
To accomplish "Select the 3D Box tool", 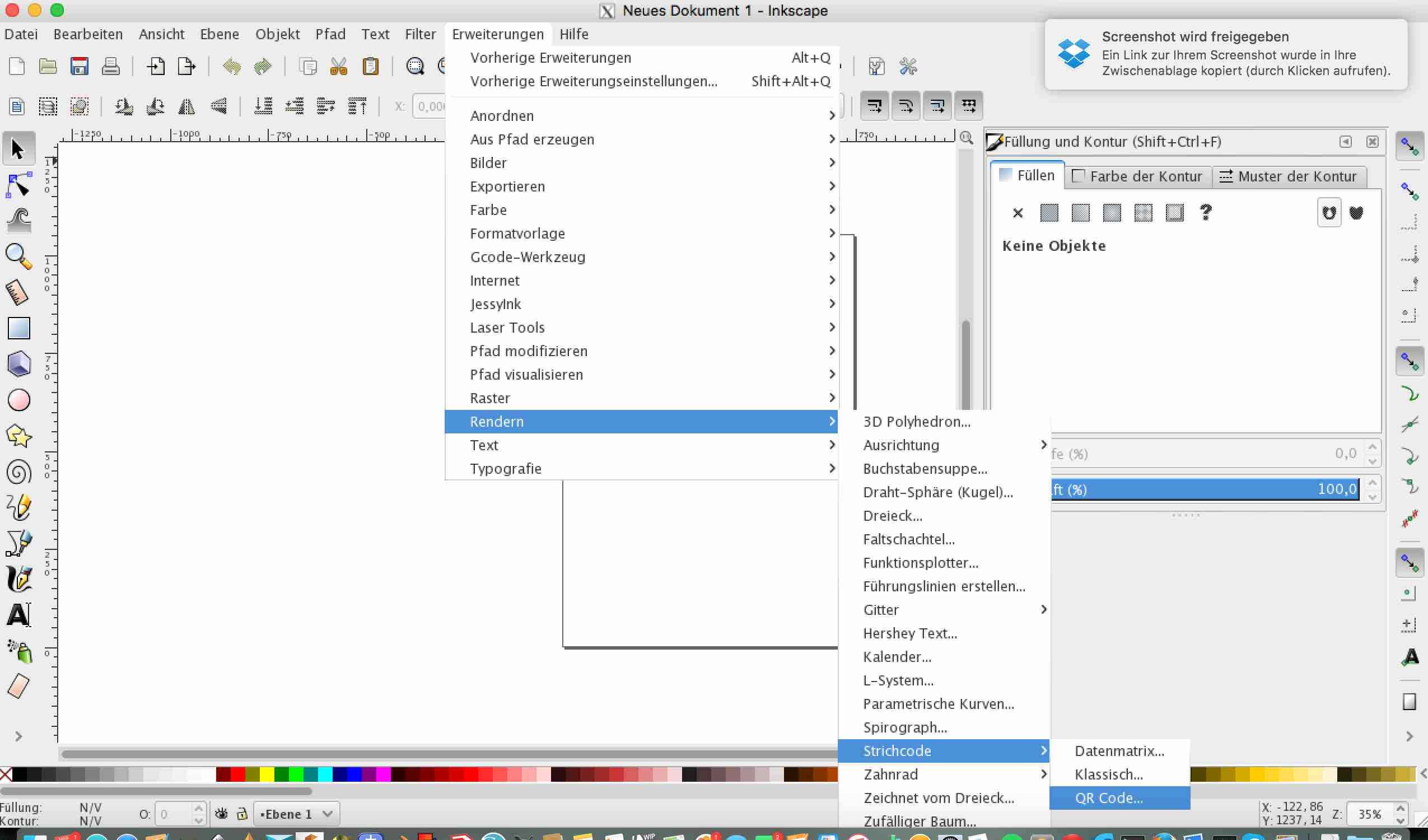I will click(x=18, y=364).
